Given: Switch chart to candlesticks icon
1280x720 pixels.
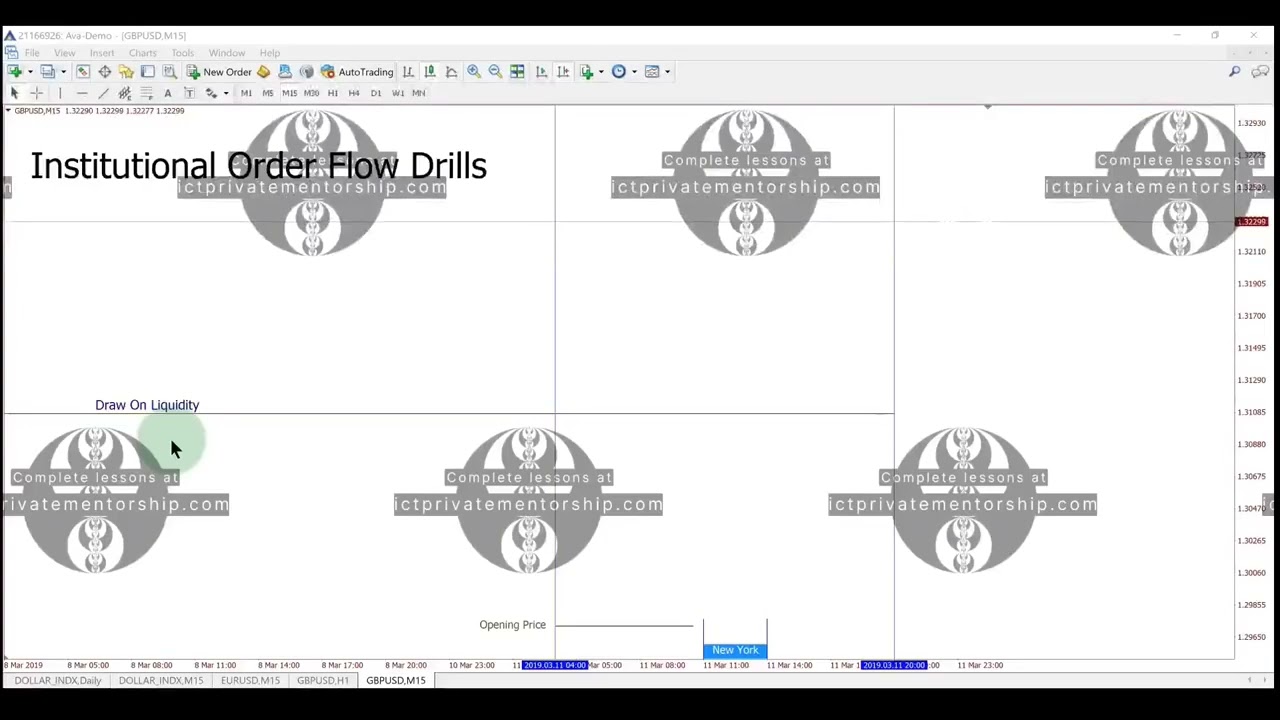Looking at the screenshot, I should (429, 72).
